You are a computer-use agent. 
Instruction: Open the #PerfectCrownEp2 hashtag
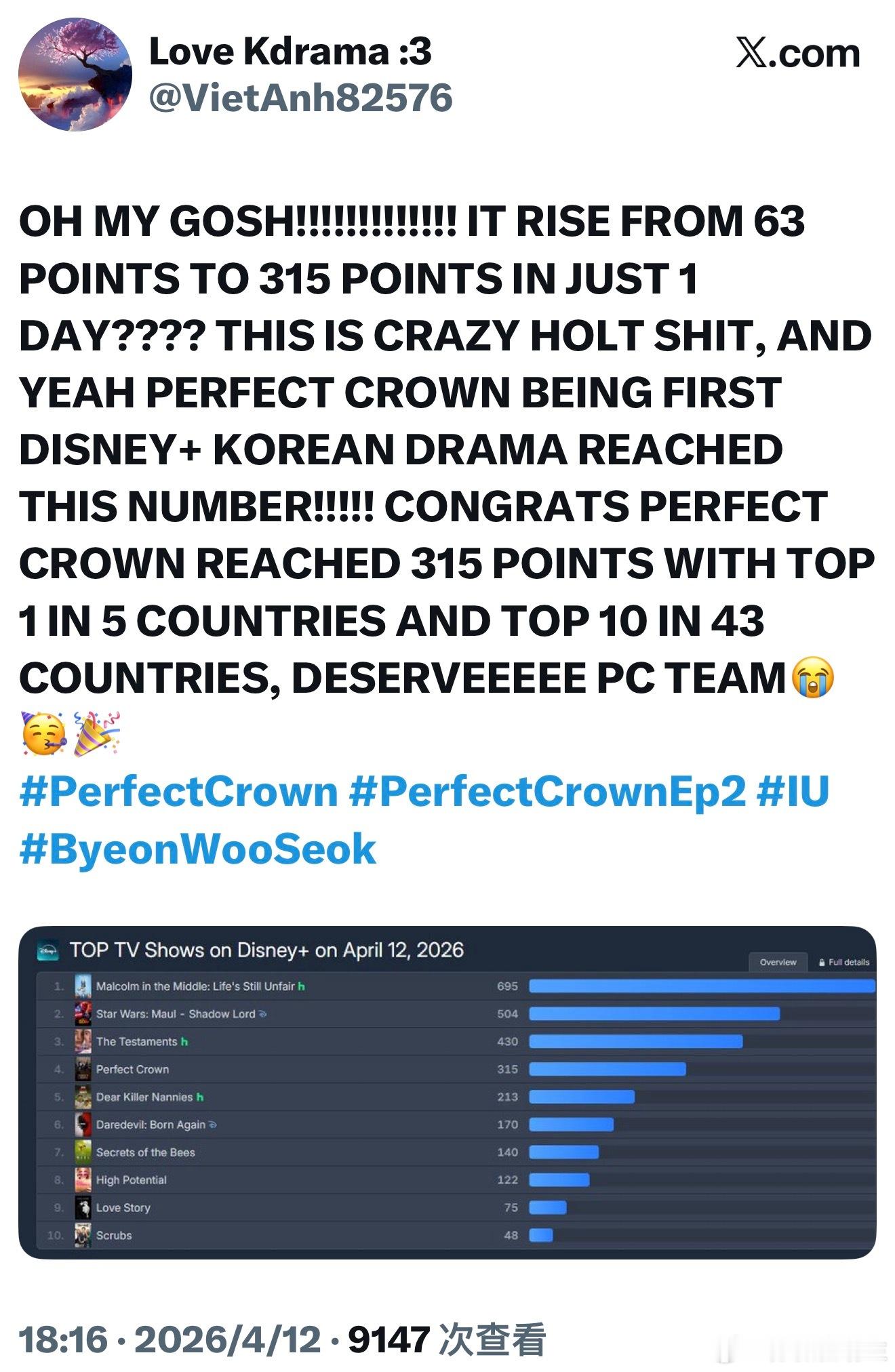point(547,791)
